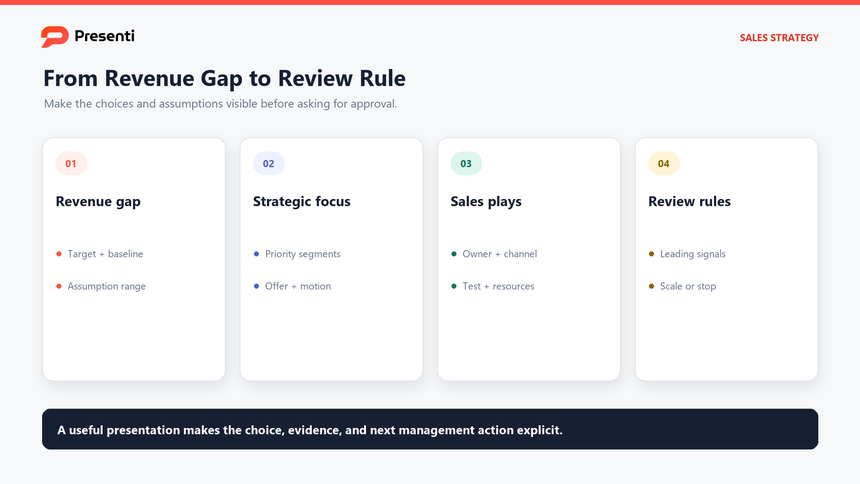This screenshot has width=860, height=484.
Task: Click the 03 number badge
Action: click(x=466, y=164)
